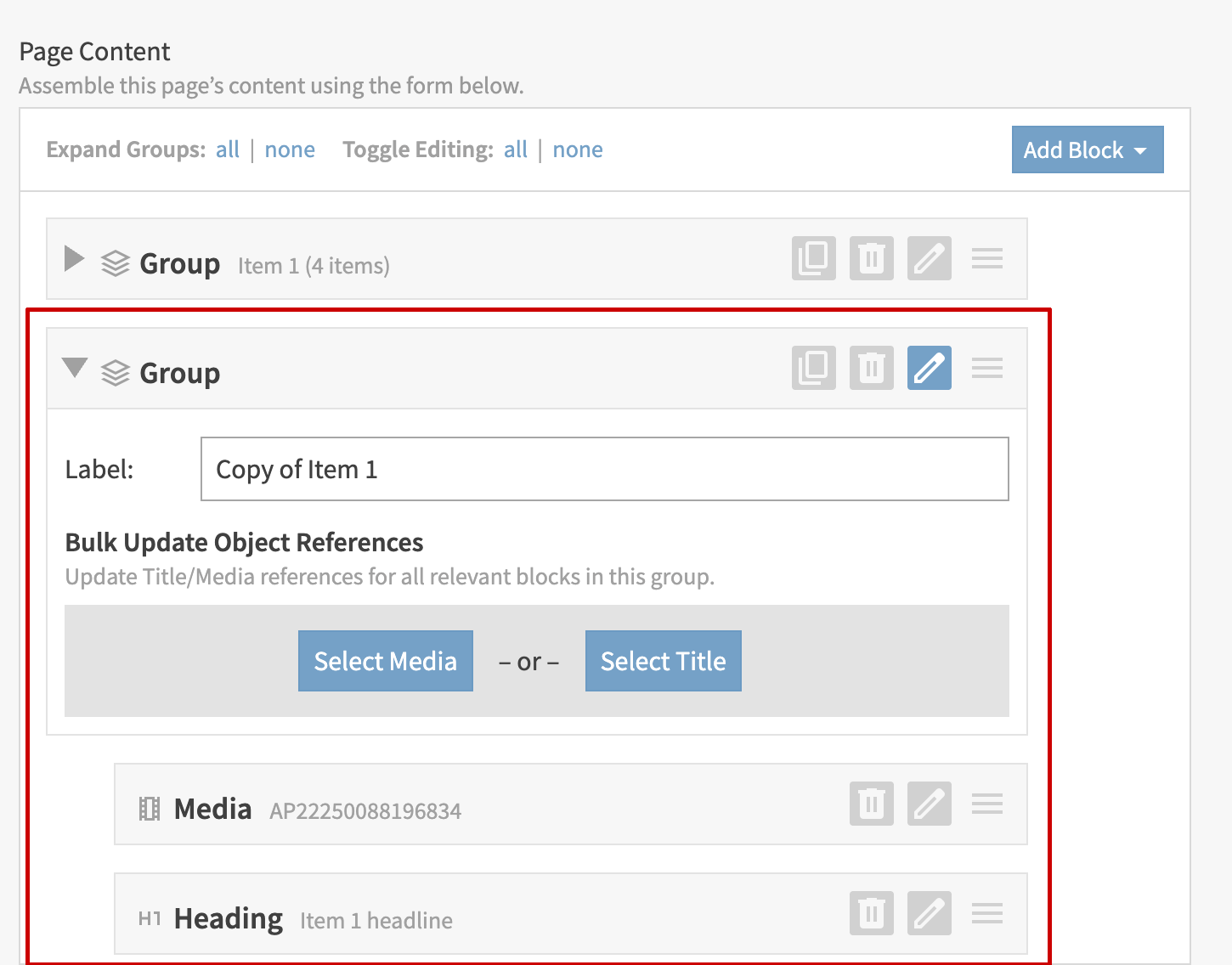
Task: Expand the collapsed Item 1 group
Action: [75, 259]
